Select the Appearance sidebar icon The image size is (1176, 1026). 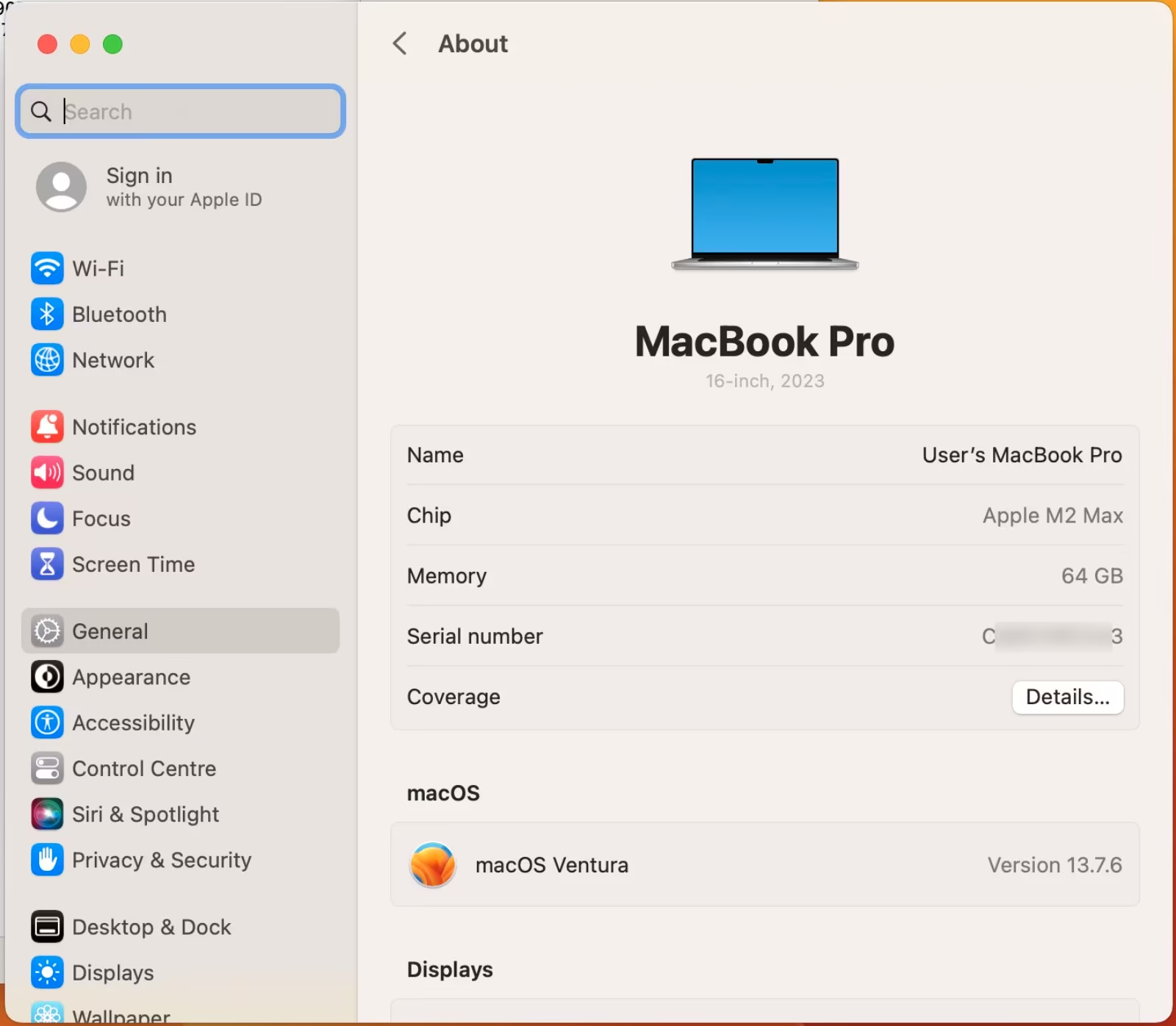pyautogui.click(x=47, y=677)
